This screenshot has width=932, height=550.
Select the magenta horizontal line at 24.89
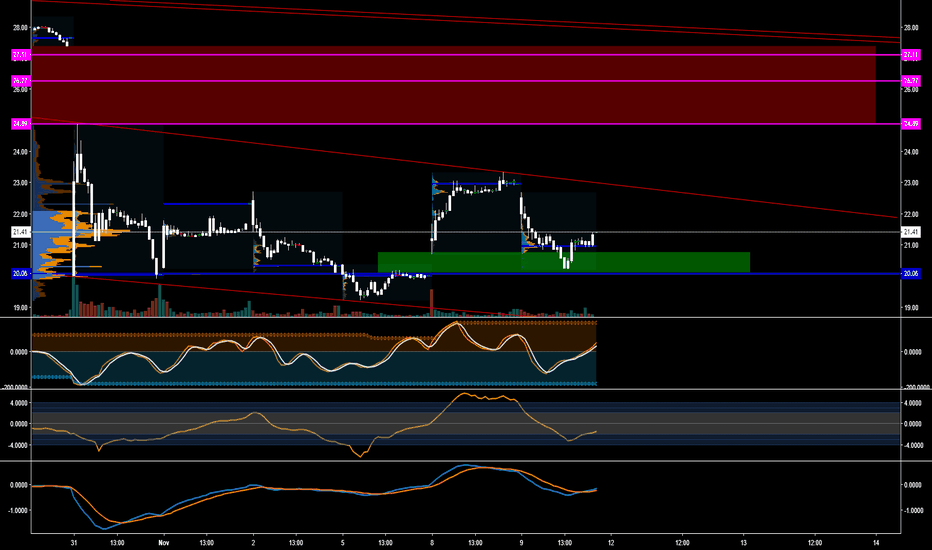(x=467, y=124)
